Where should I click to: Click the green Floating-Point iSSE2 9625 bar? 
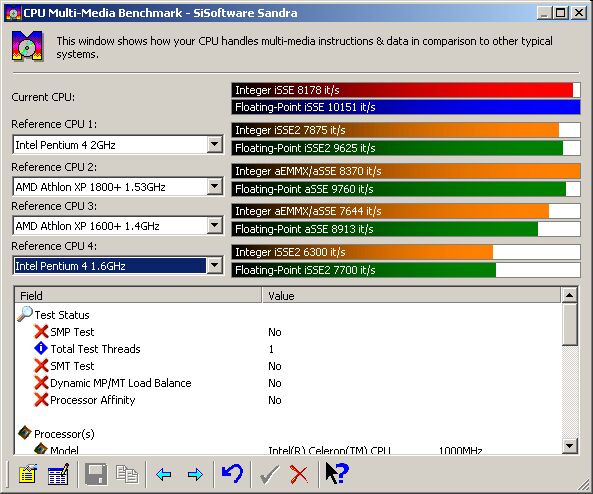click(x=406, y=148)
